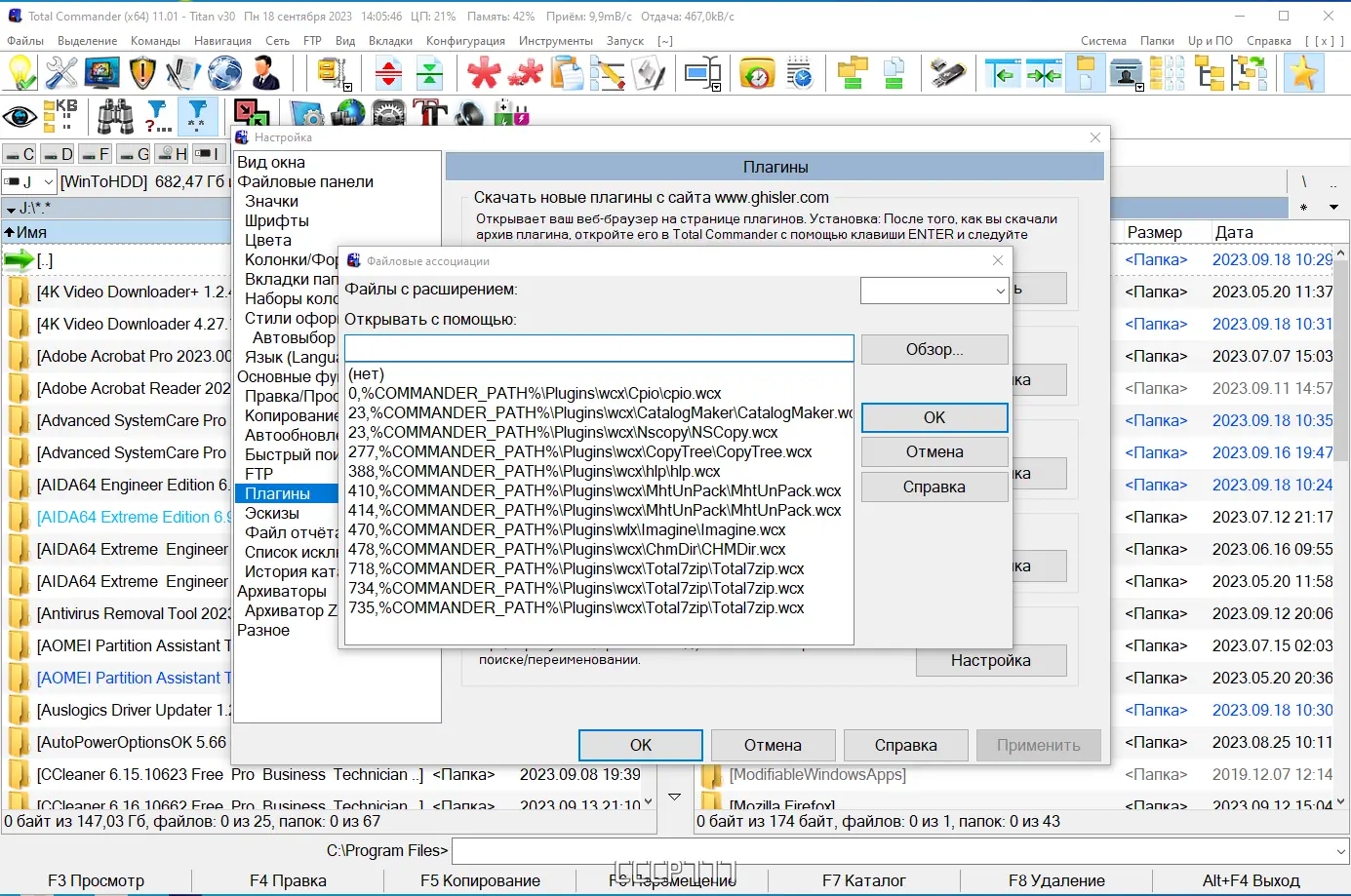Click the folder tree icon
Screen dimensions: 1351x896
tap(1210, 73)
